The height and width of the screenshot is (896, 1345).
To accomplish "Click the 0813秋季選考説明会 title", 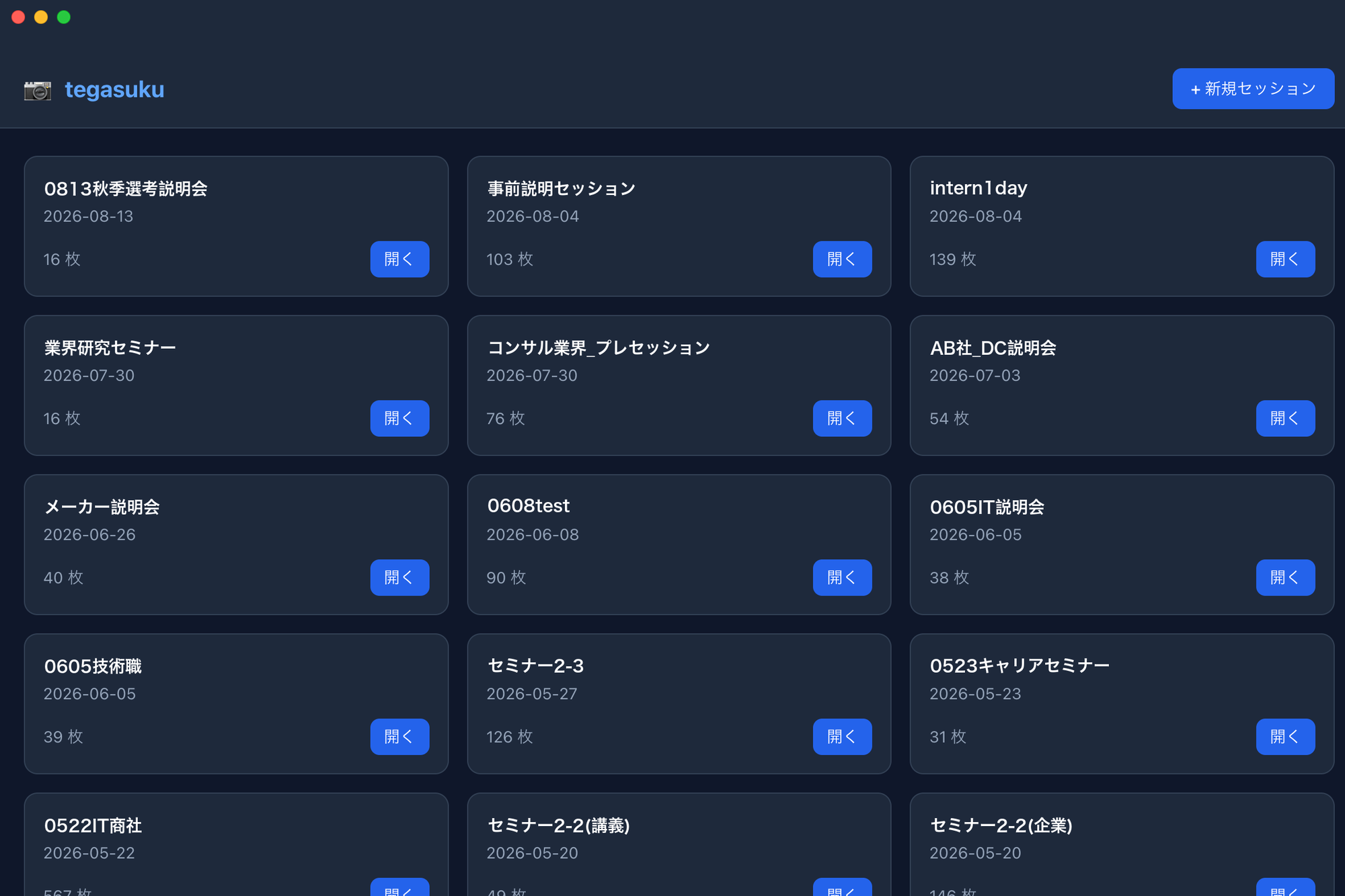I will click(126, 189).
